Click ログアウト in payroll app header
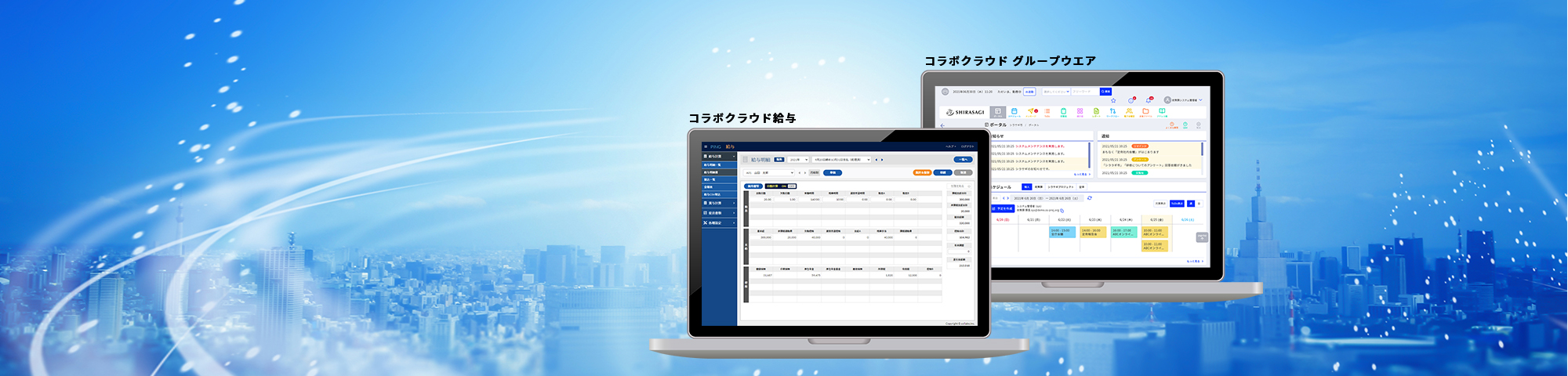The image size is (1568, 376). tap(967, 146)
